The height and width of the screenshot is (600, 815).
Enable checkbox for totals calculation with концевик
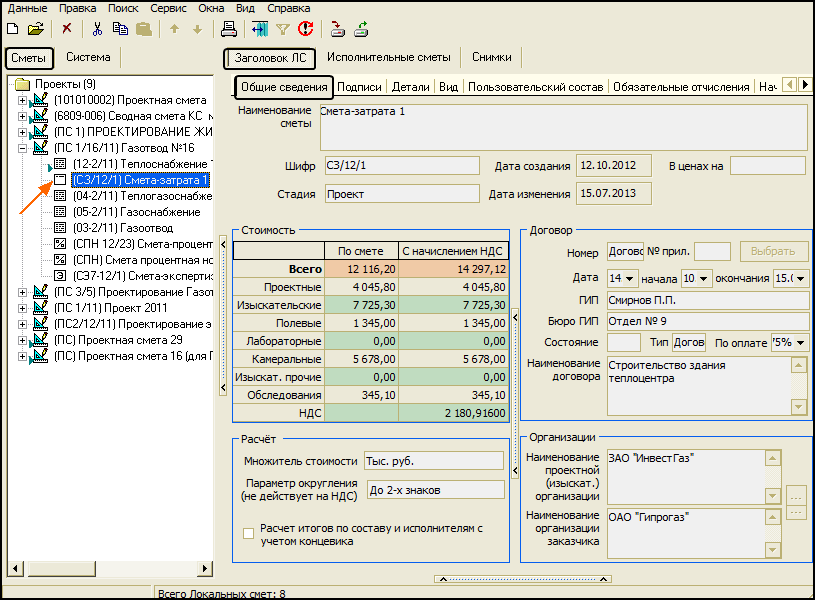coord(248,534)
